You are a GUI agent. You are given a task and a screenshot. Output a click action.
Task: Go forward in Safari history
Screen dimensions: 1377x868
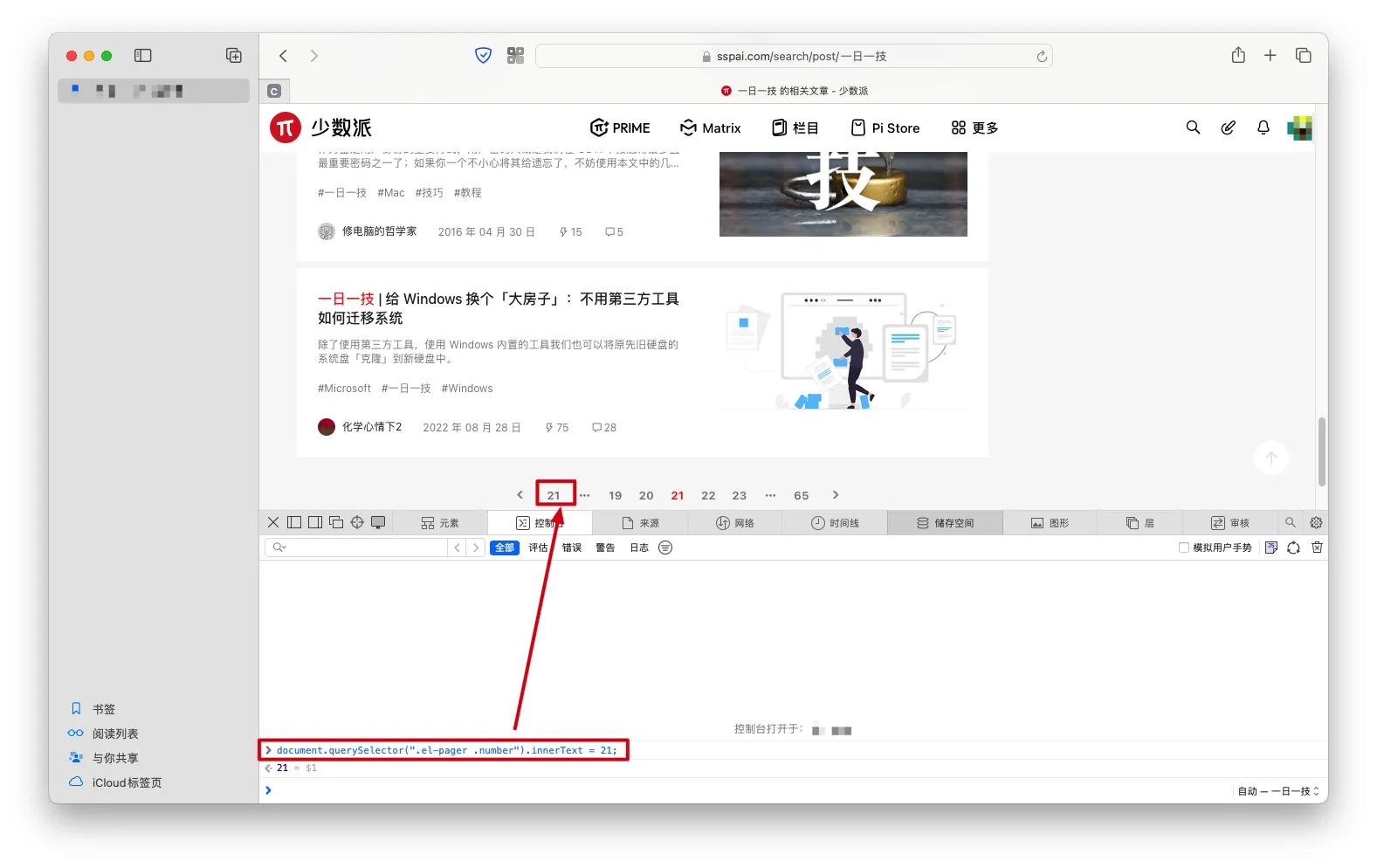314,56
